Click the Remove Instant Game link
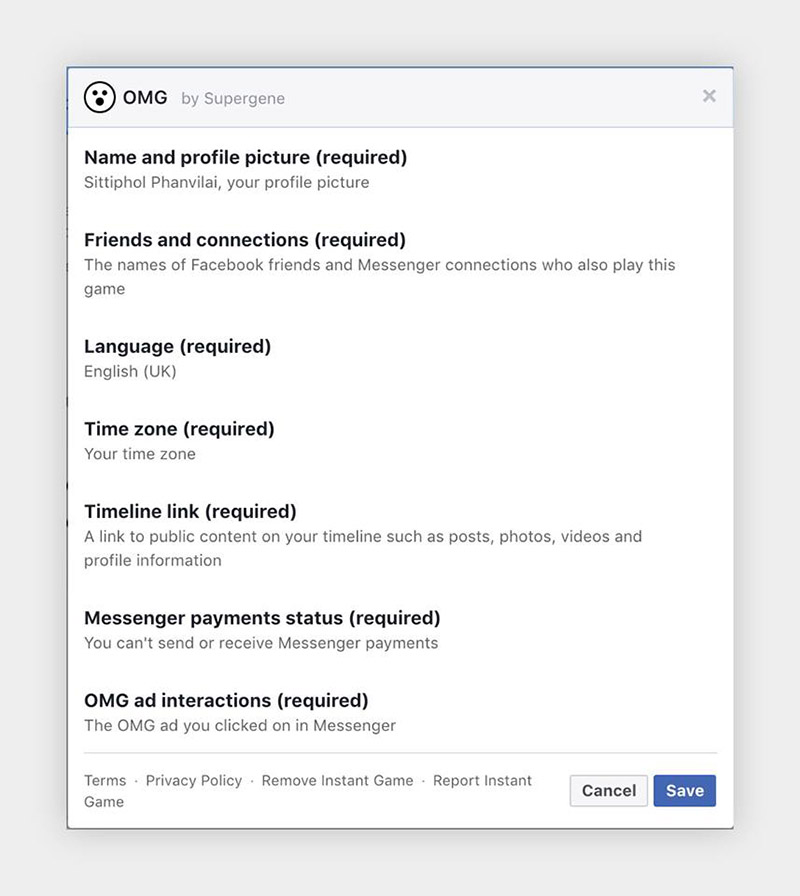The height and width of the screenshot is (896, 800). click(x=337, y=780)
